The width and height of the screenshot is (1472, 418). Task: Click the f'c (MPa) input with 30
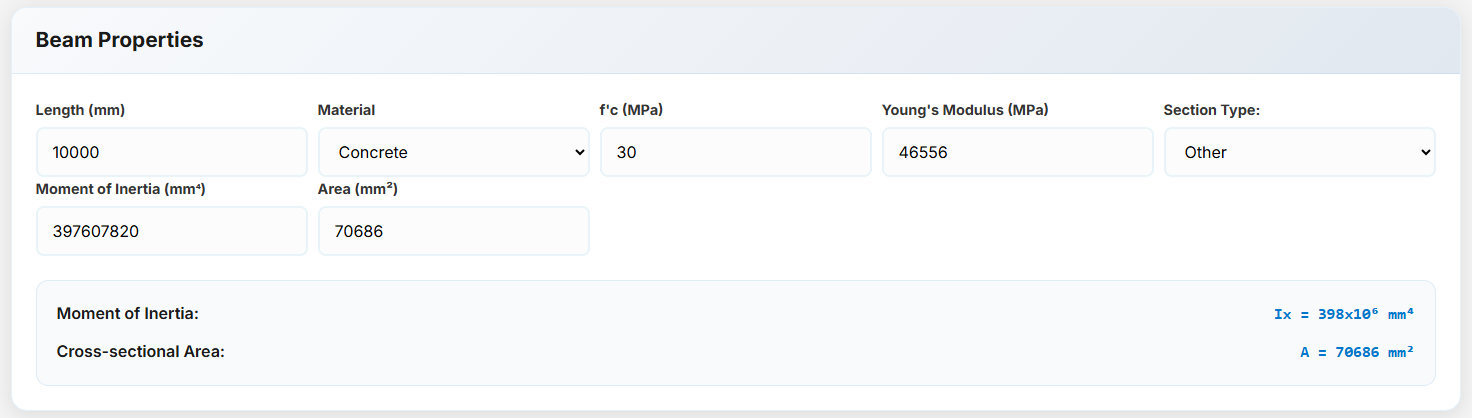[x=735, y=152]
